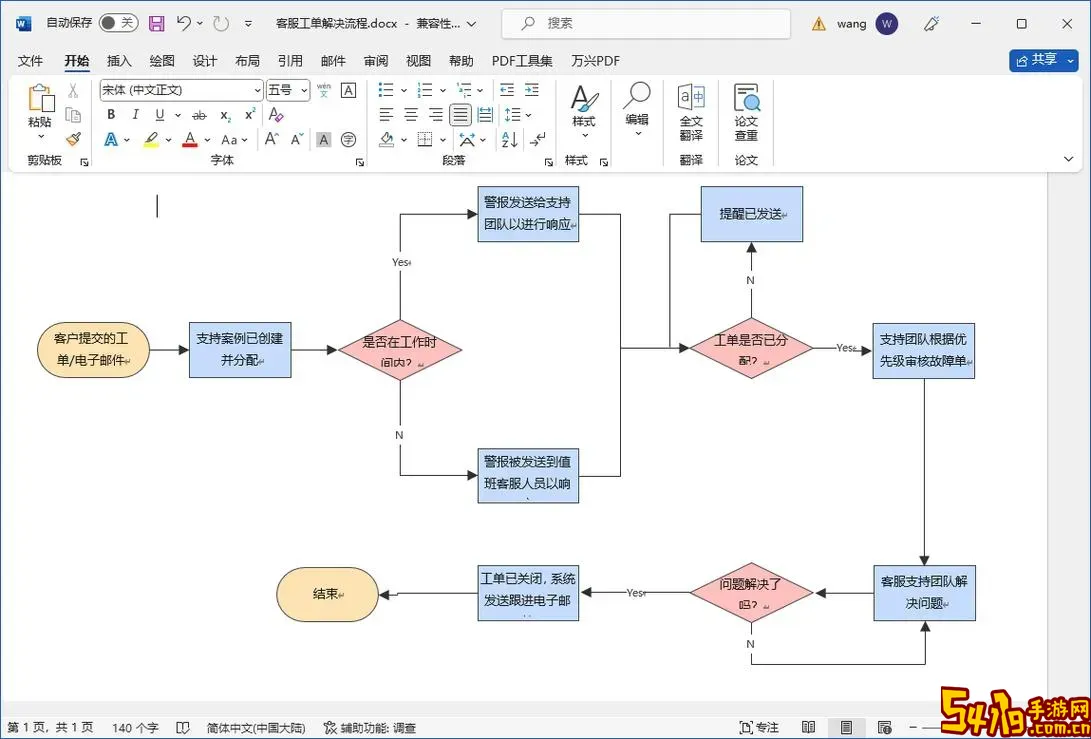The width and height of the screenshot is (1091, 739).
Task: Click the Redo arrow icon
Action: (221, 24)
